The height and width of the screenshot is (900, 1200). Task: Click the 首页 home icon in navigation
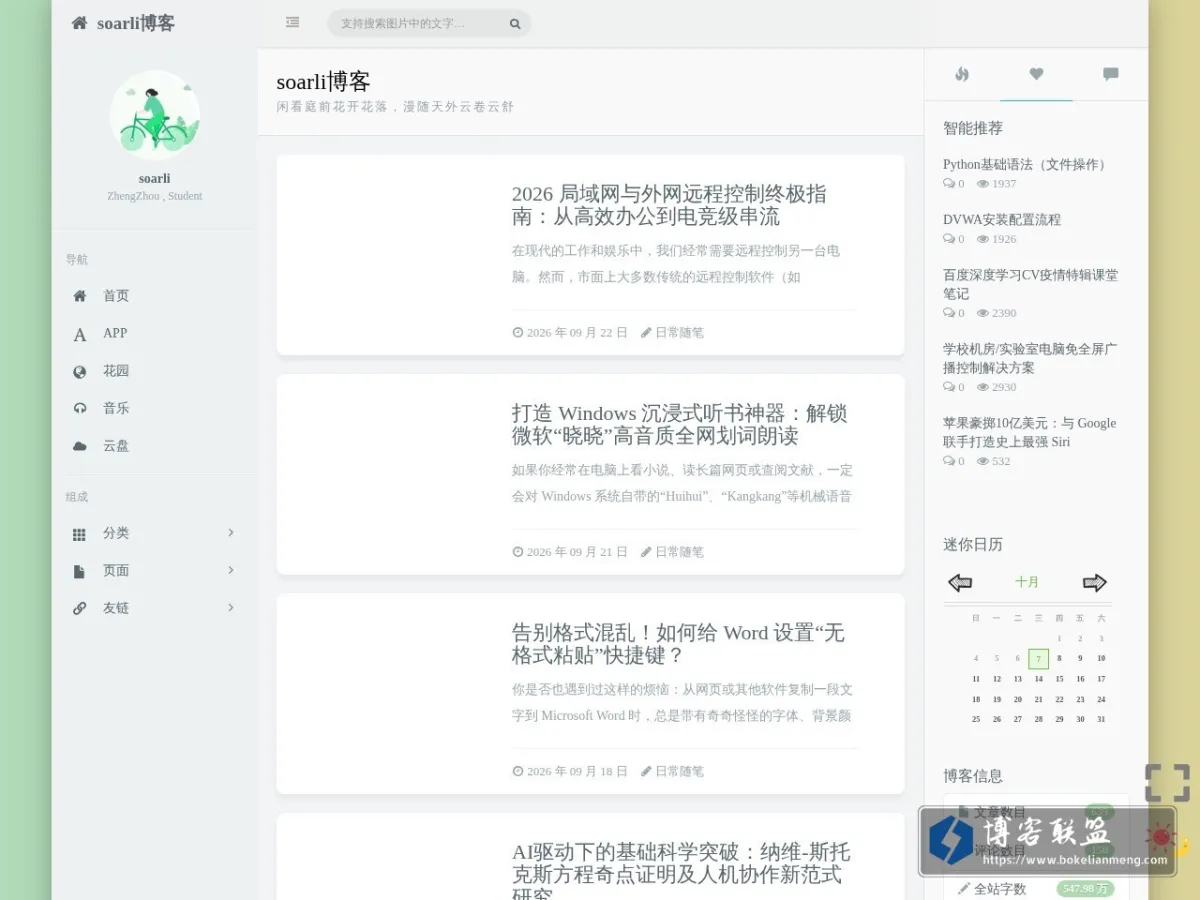click(x=80, y=296)
